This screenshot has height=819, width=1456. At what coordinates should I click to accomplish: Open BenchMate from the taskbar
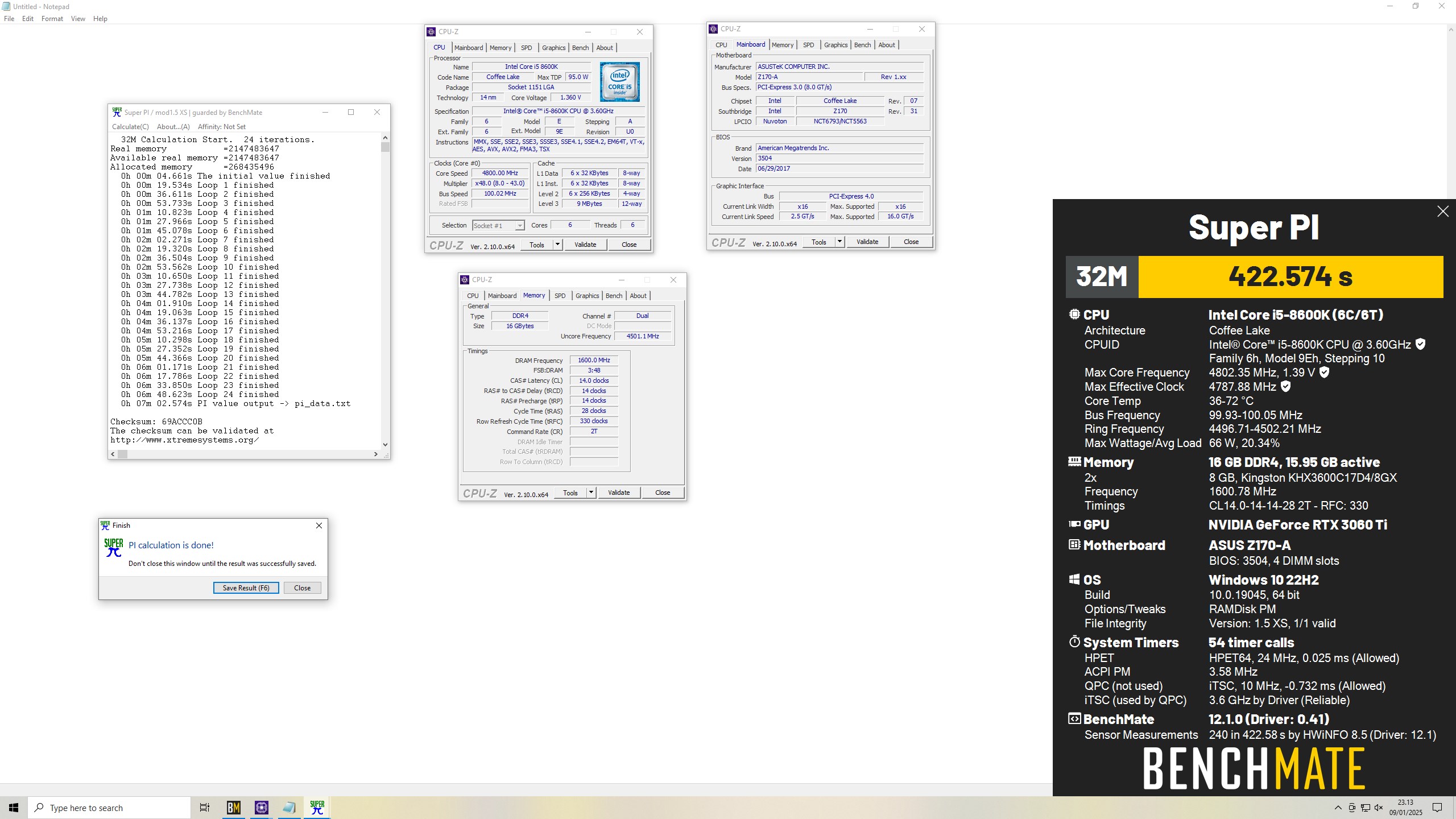234,808
